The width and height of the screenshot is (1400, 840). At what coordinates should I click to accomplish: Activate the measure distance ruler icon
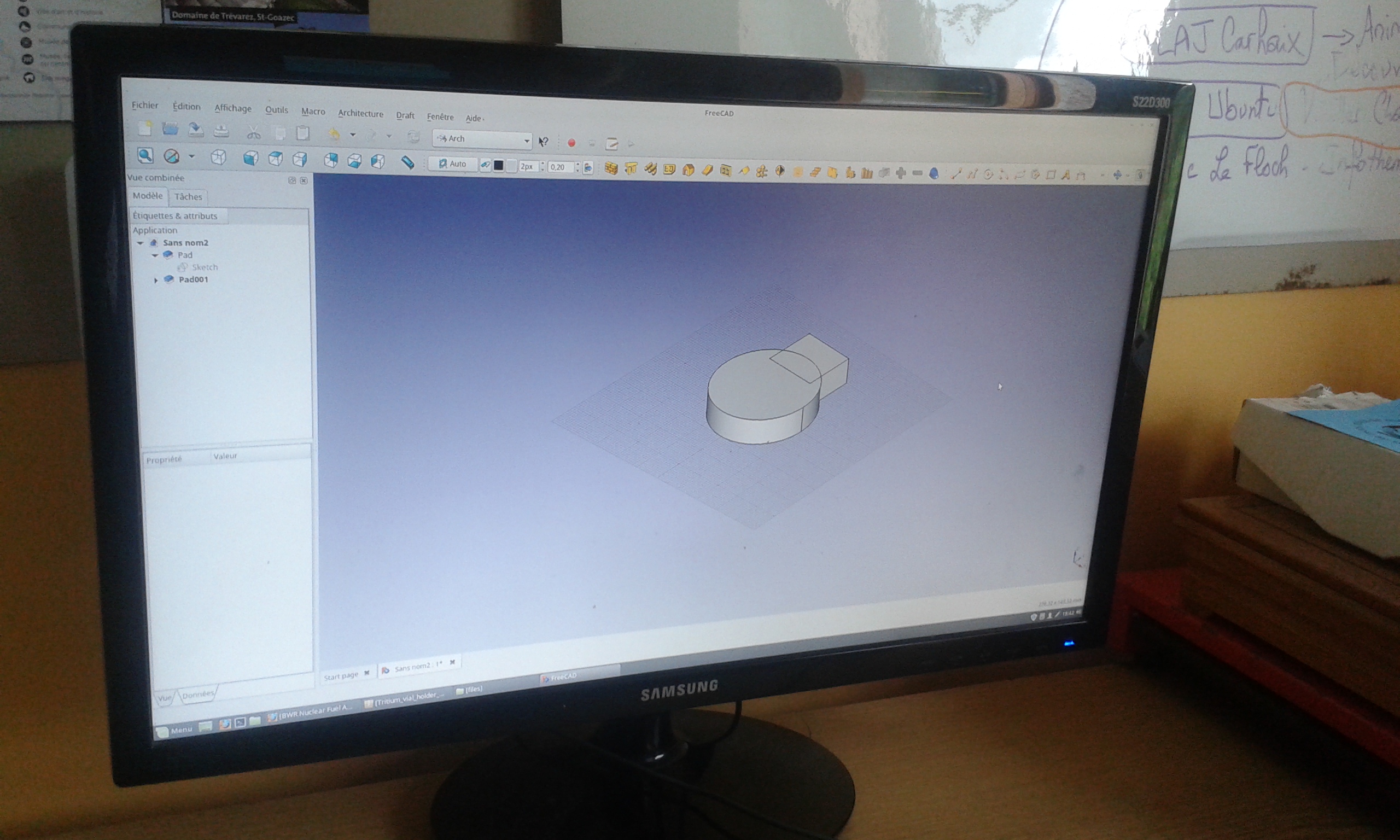[x=407, y=162]
